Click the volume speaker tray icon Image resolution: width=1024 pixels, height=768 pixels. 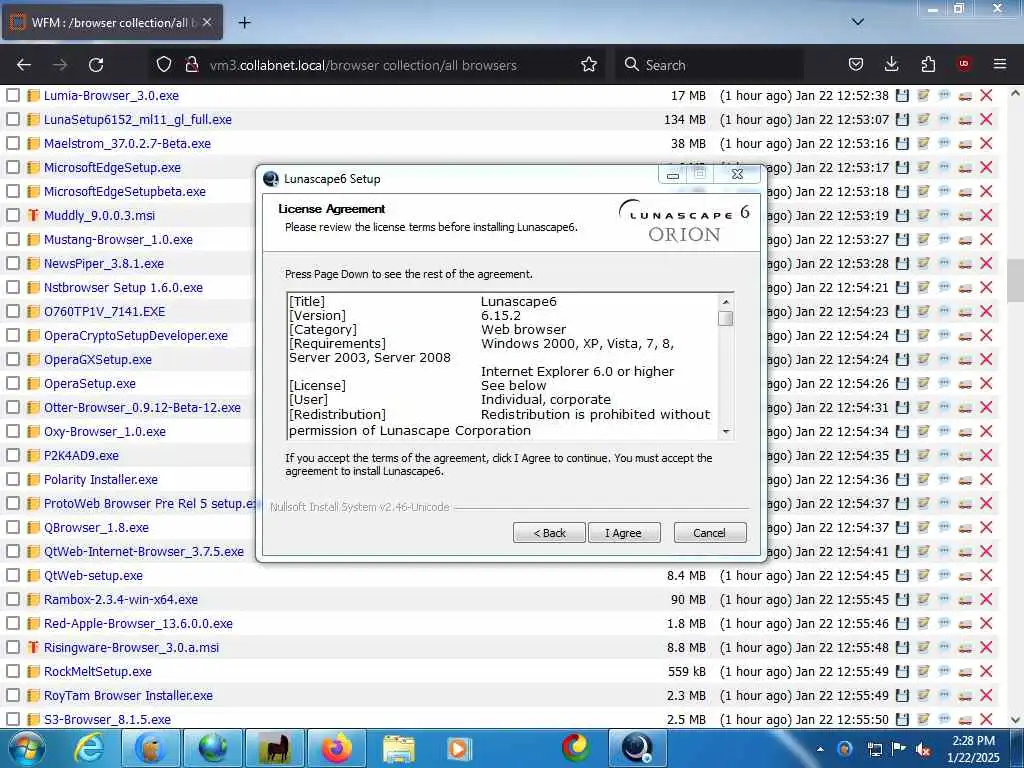[x=923, y=750]
